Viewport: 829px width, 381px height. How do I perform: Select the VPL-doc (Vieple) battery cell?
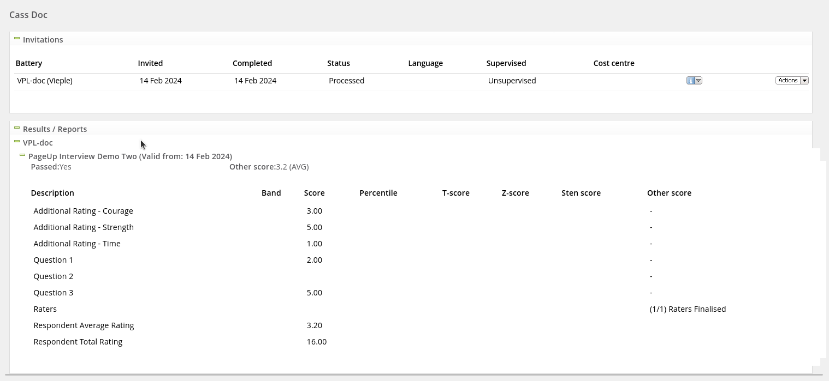tap(44, 81)
